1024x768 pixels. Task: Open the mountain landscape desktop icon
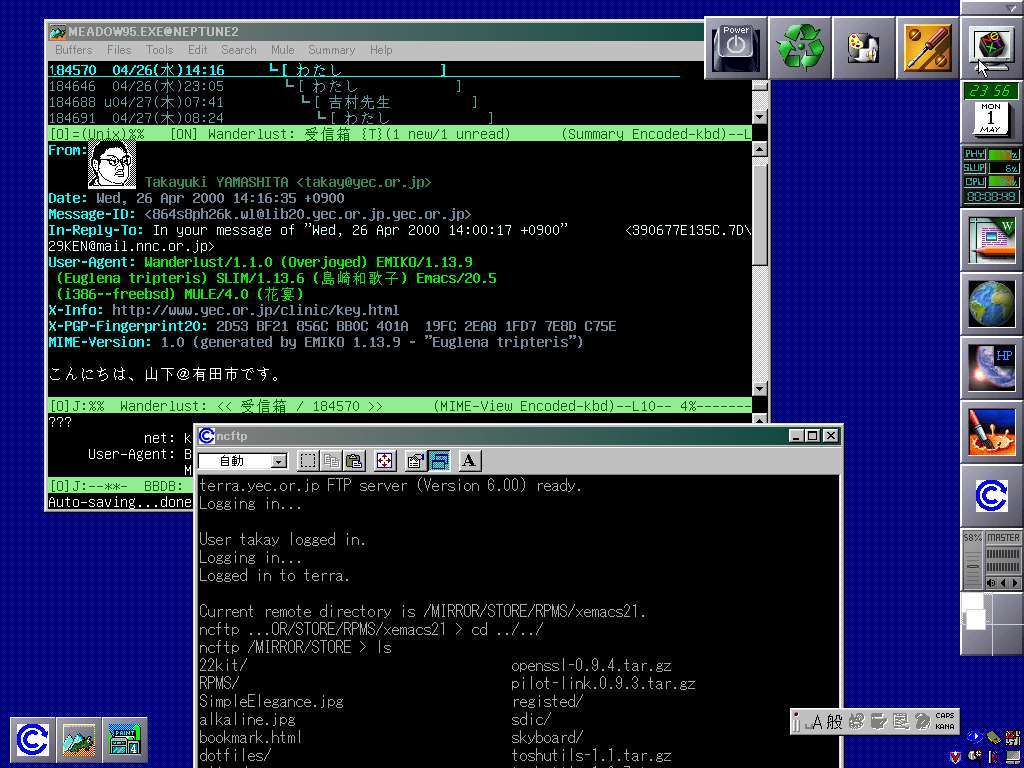pyautogui.click(x=78, y=739)
